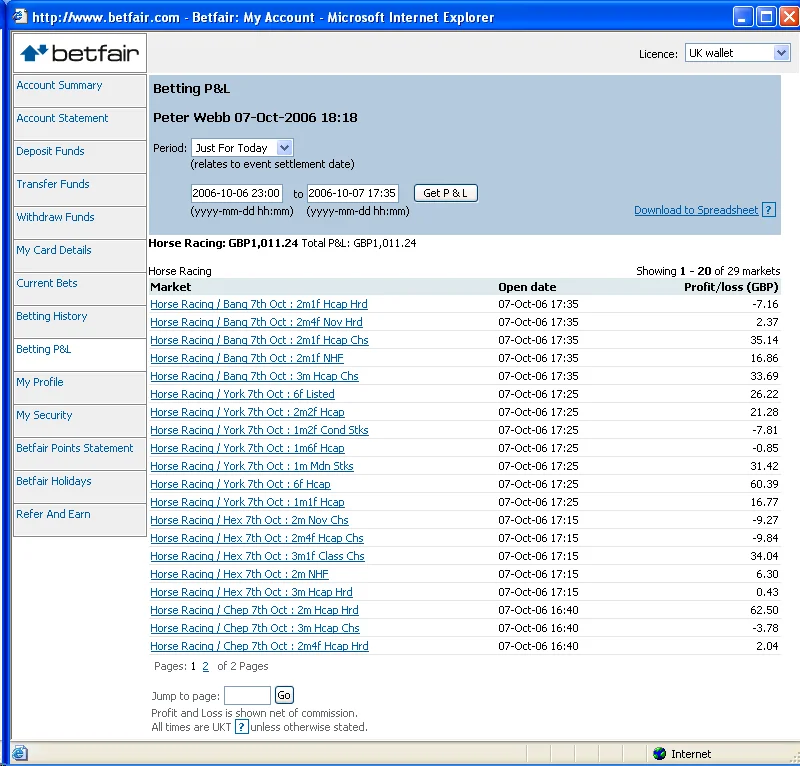Open York 7th Oct 2m2f Hcap market
Viewport: 800px width, 766px height.
tap(247, 412)
